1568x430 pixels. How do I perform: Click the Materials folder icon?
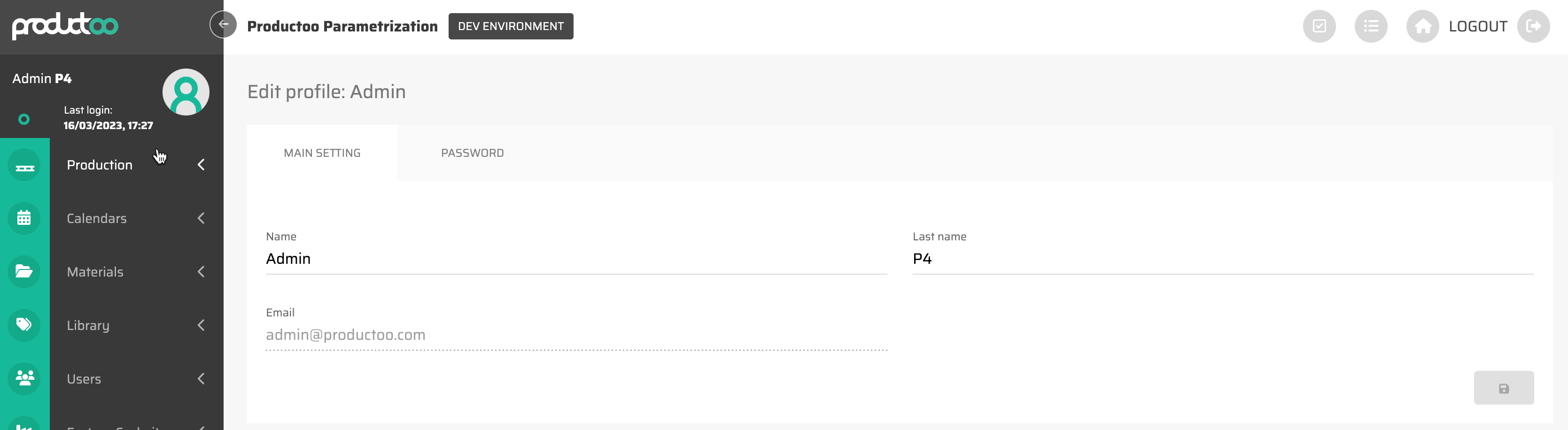click(24, 272)
